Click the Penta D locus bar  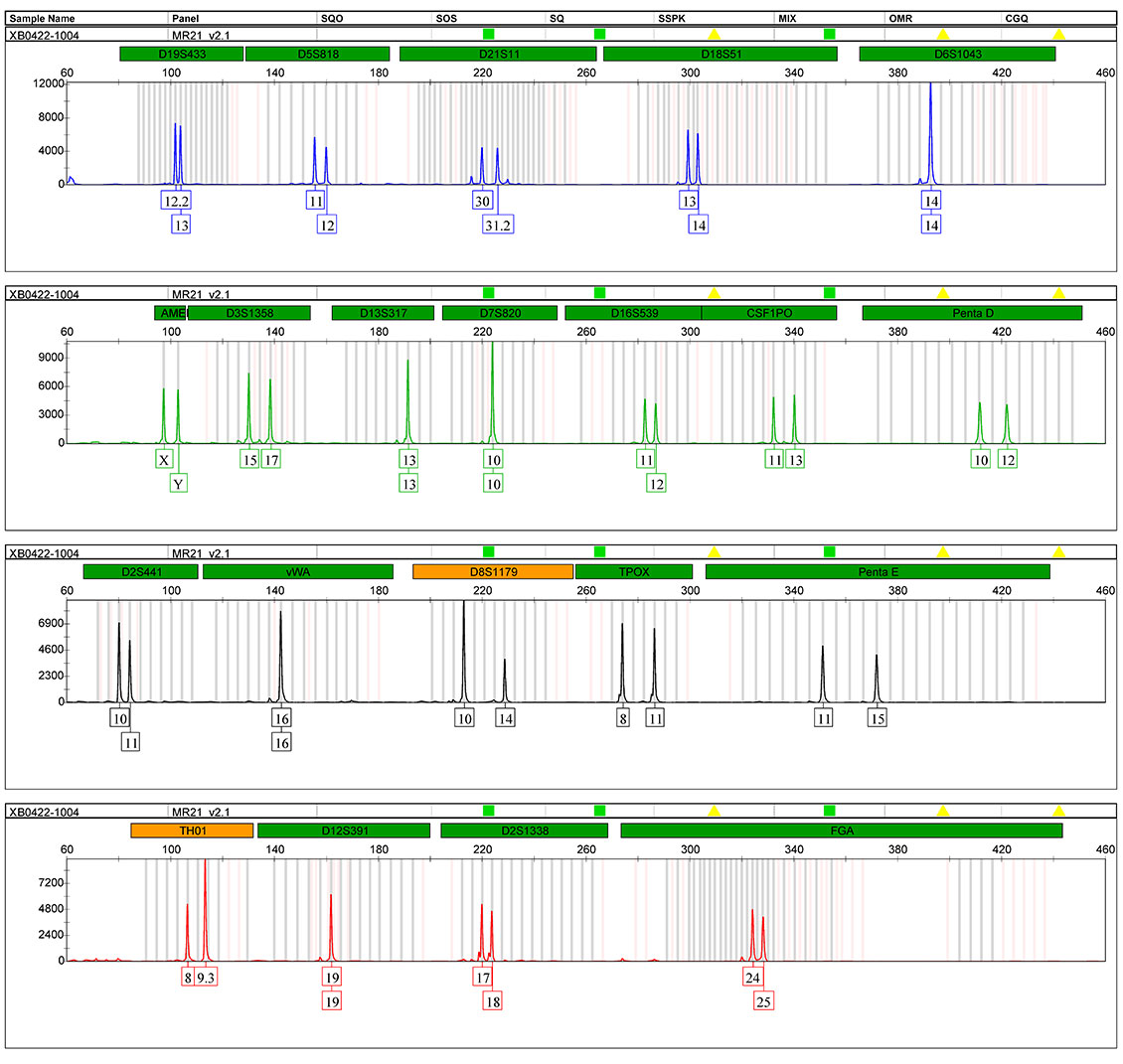coord(971,313)
